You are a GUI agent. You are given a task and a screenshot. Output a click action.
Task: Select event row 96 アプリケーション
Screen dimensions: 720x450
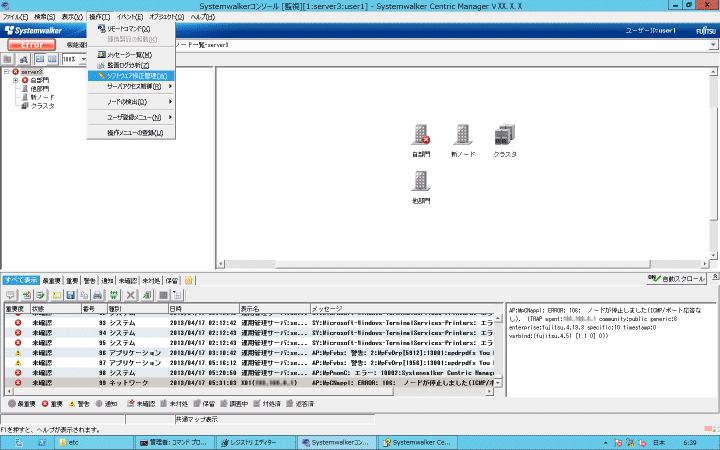(x=249, y=353)
